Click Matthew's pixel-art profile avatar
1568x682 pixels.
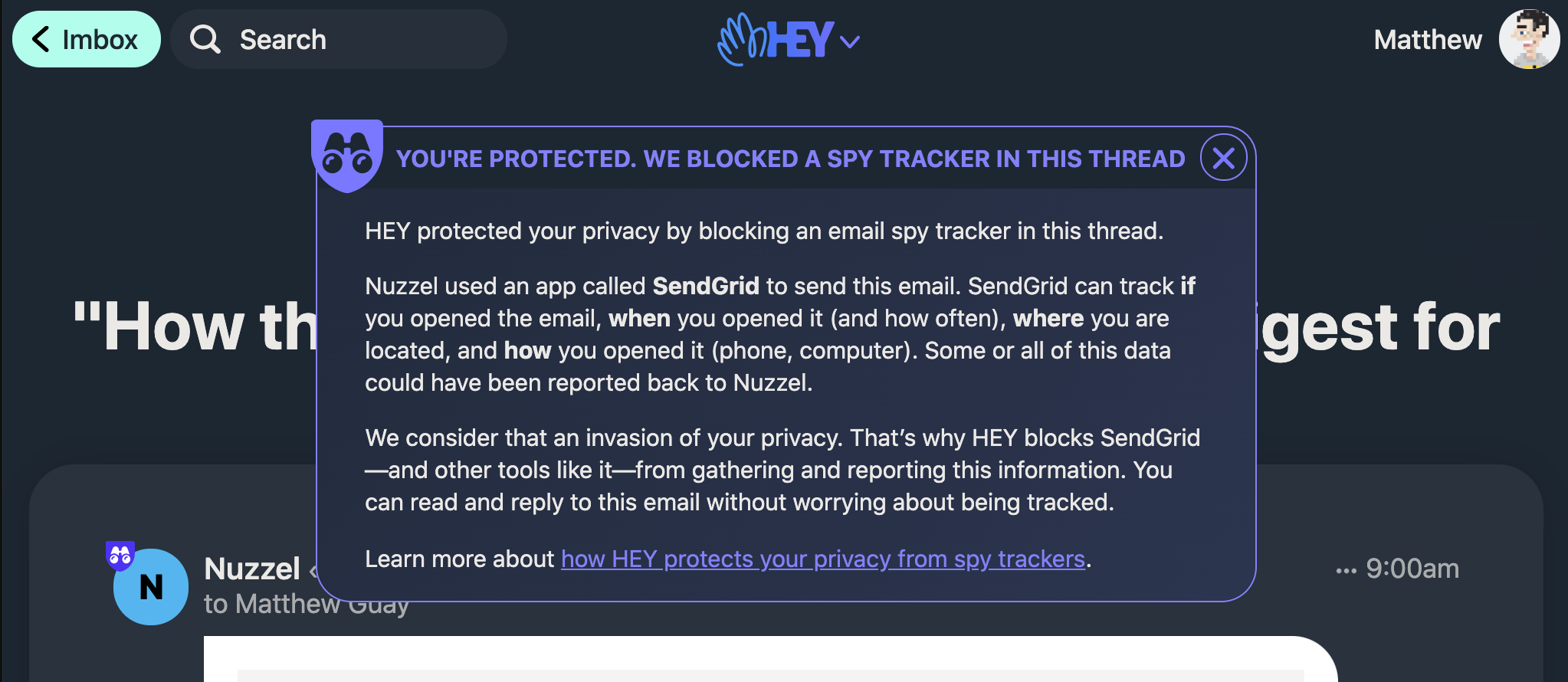[x=1529, y=39]
